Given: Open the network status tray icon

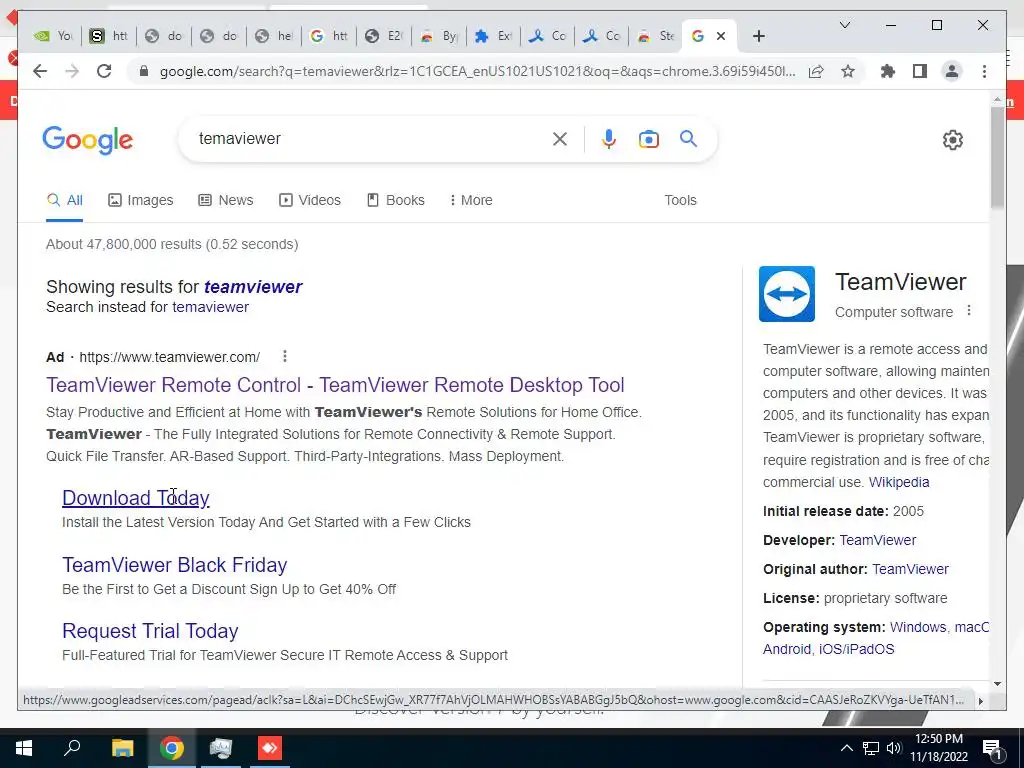Looking at the screenshot, I should click(871, 748).
